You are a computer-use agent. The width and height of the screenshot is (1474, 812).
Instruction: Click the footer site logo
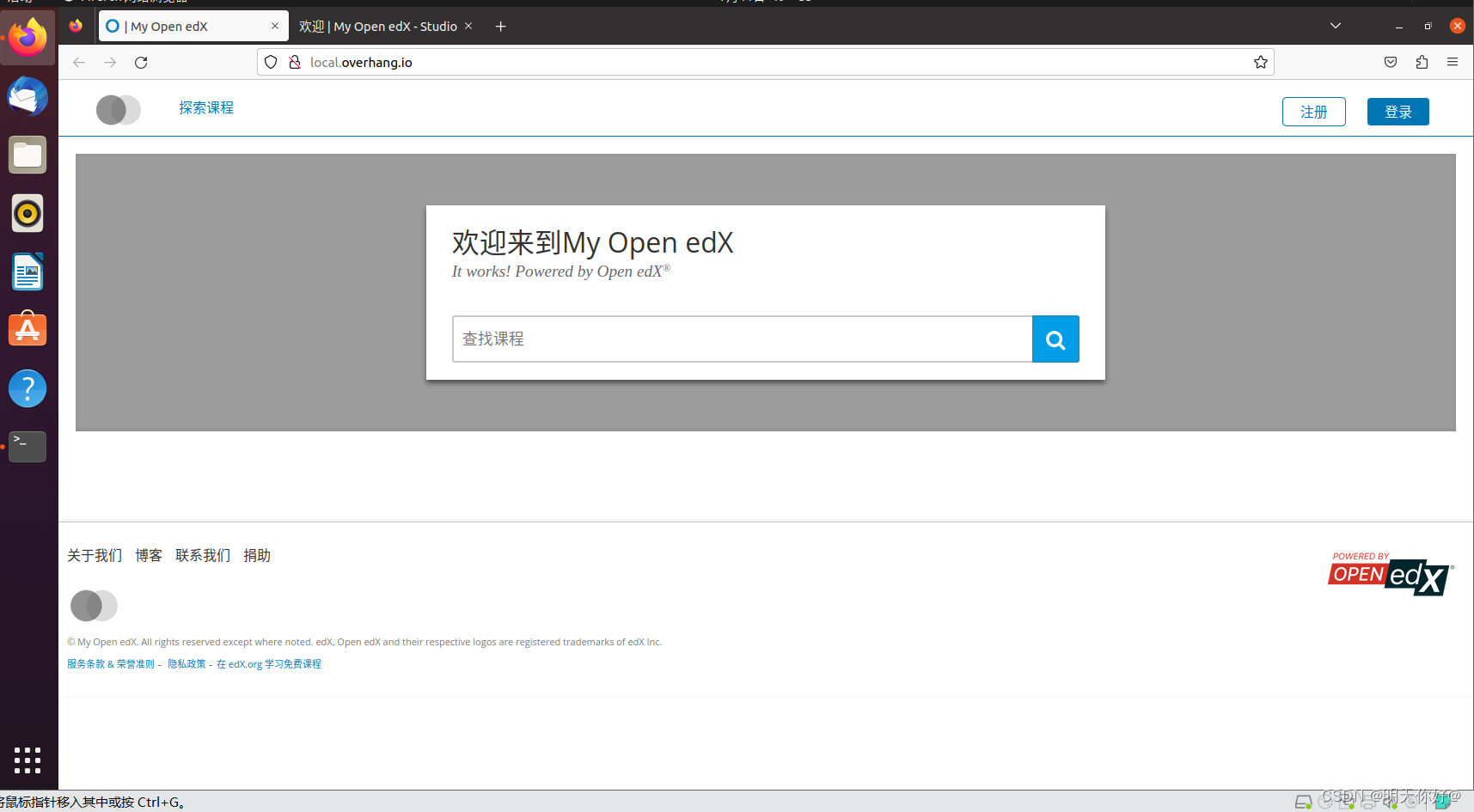94,606
